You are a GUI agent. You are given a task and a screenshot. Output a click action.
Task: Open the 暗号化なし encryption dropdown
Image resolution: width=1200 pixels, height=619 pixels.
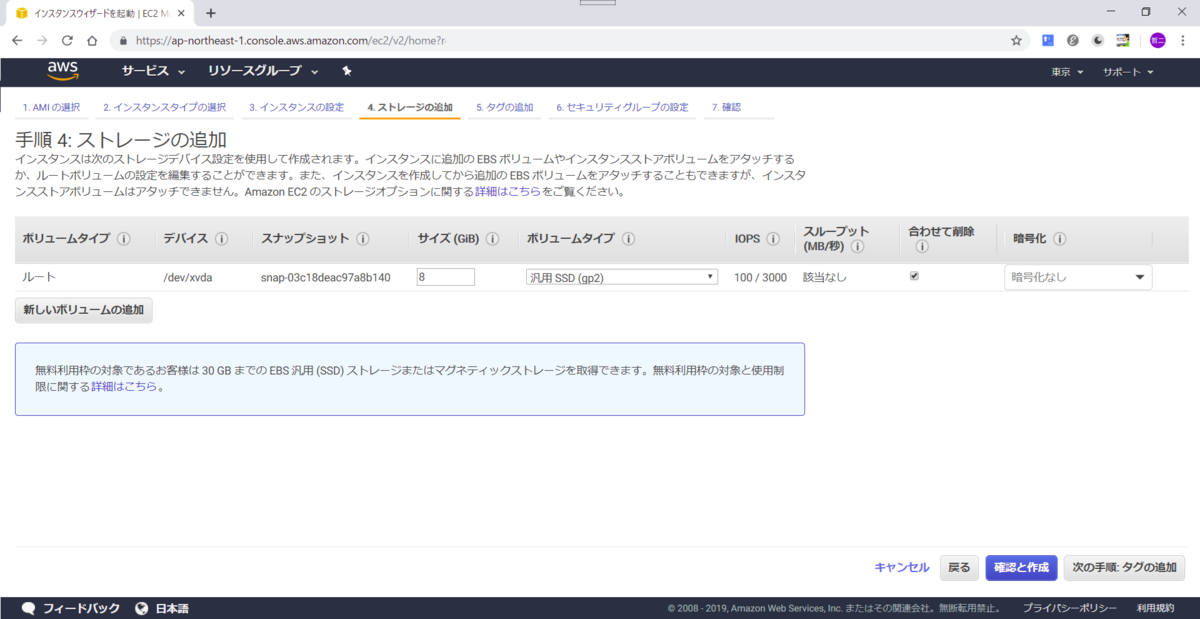tap(1077, 276)
